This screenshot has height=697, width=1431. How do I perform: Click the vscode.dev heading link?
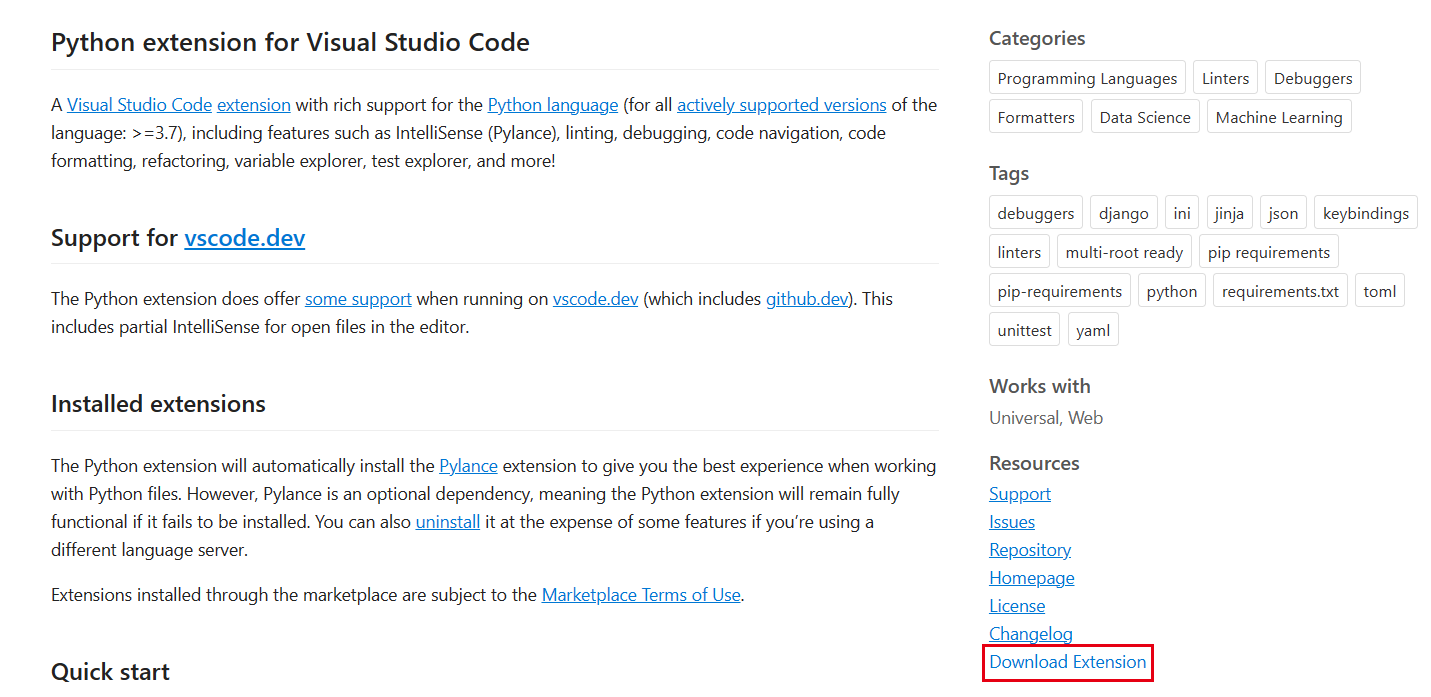(x=244, y=238)
